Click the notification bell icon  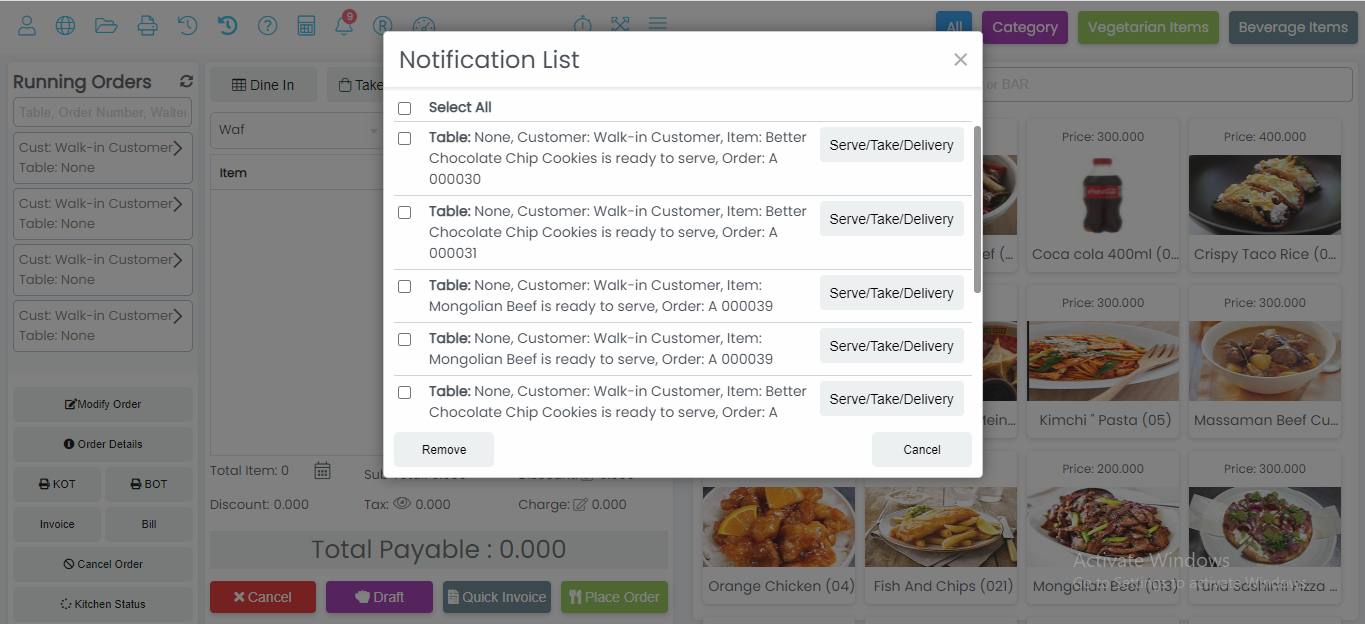[x=344, y=26]
